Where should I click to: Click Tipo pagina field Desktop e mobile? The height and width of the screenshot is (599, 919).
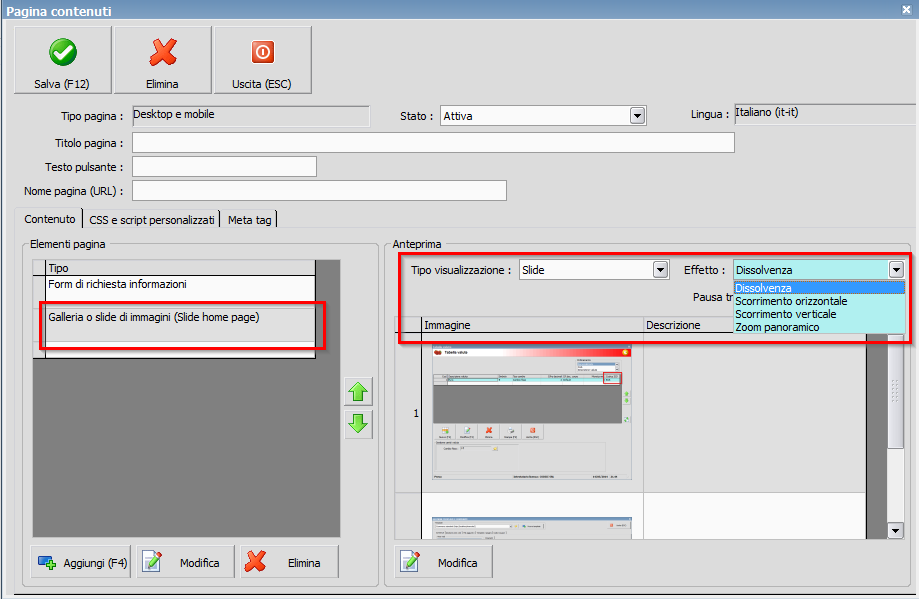tap(251, 115)
